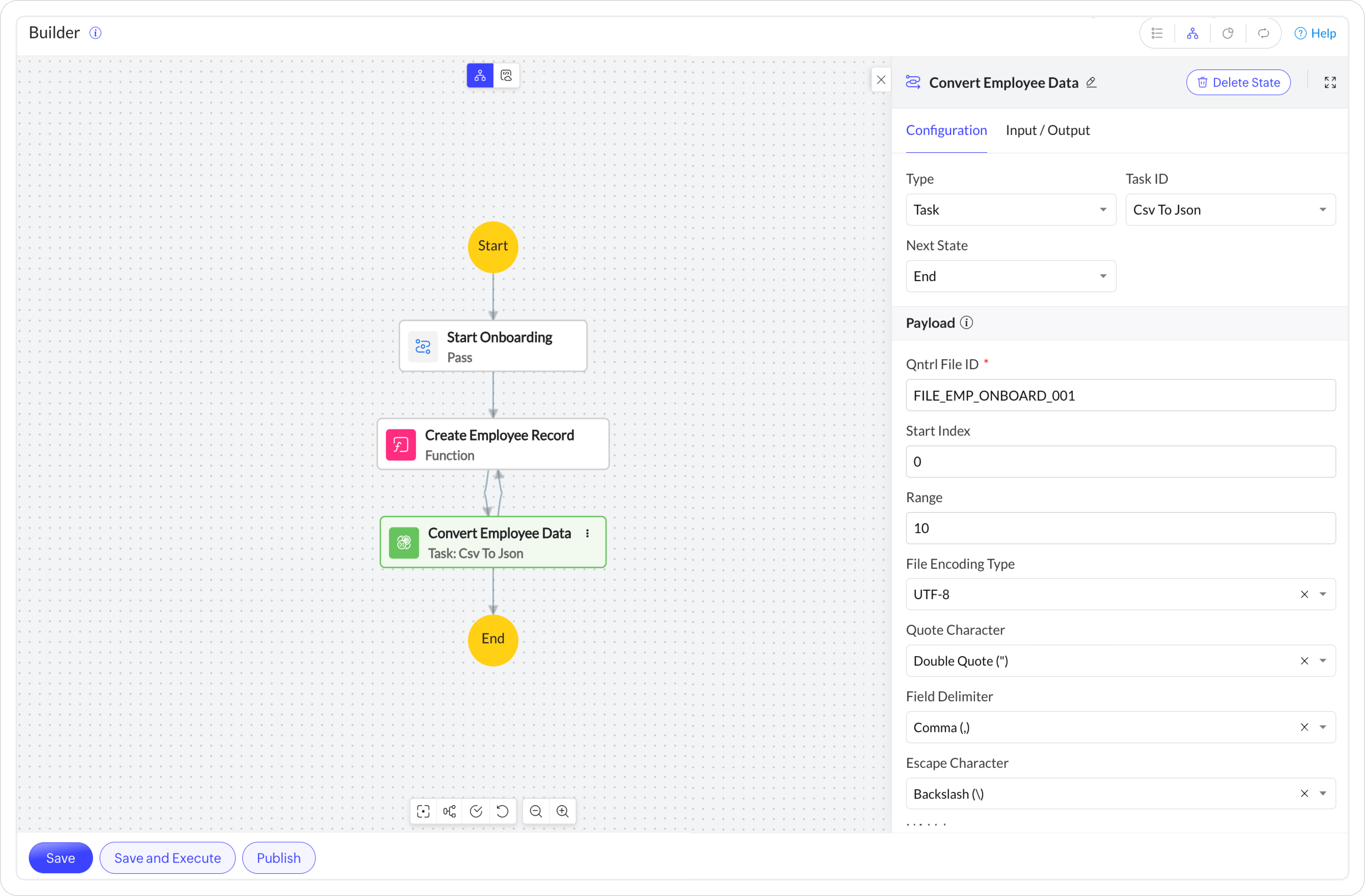Open the Task ID dropdown
Screen dimensions: 1365x896
[1230, 210]
